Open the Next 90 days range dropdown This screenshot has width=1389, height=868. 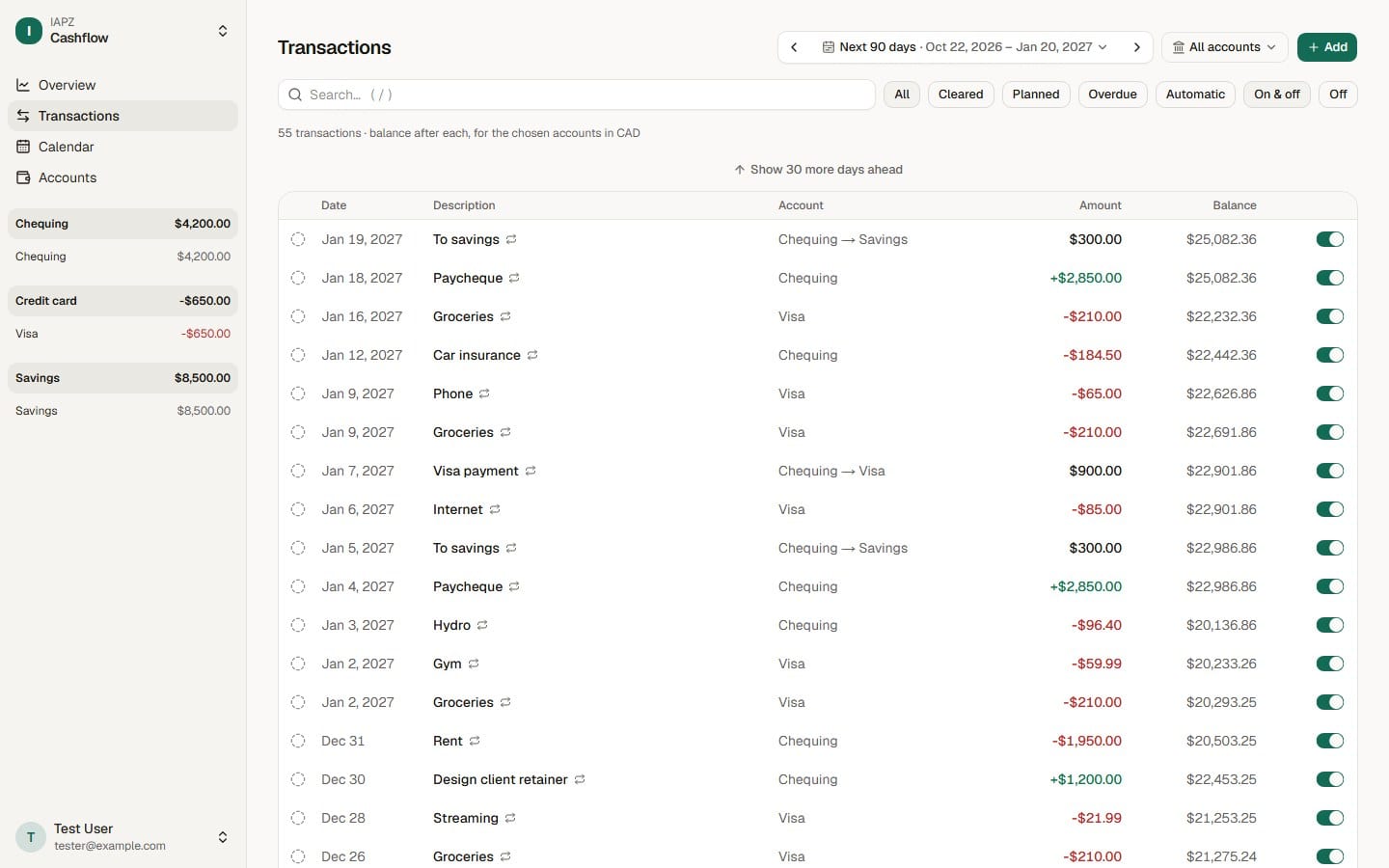point(965,47)
